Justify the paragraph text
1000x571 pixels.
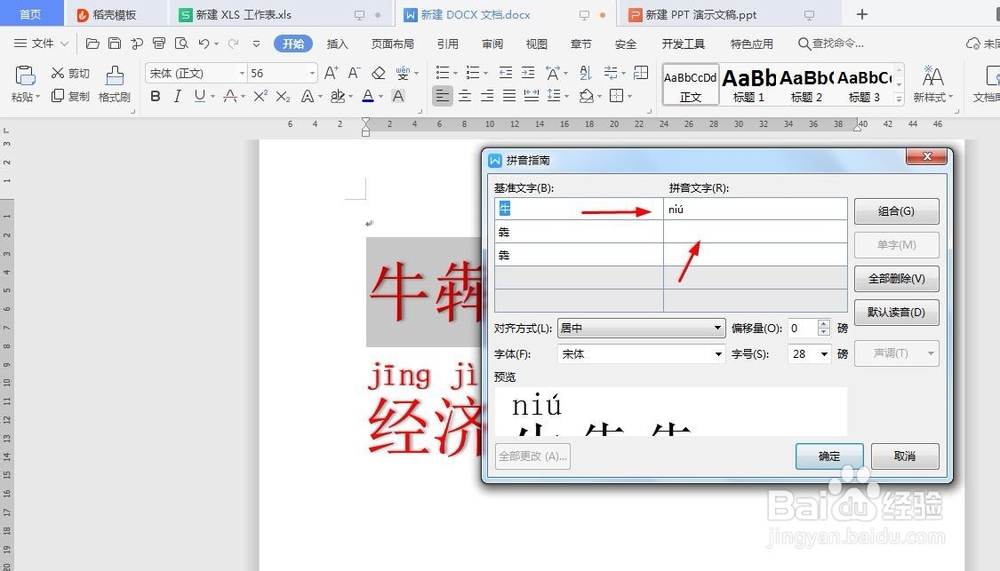click(509, 96)
